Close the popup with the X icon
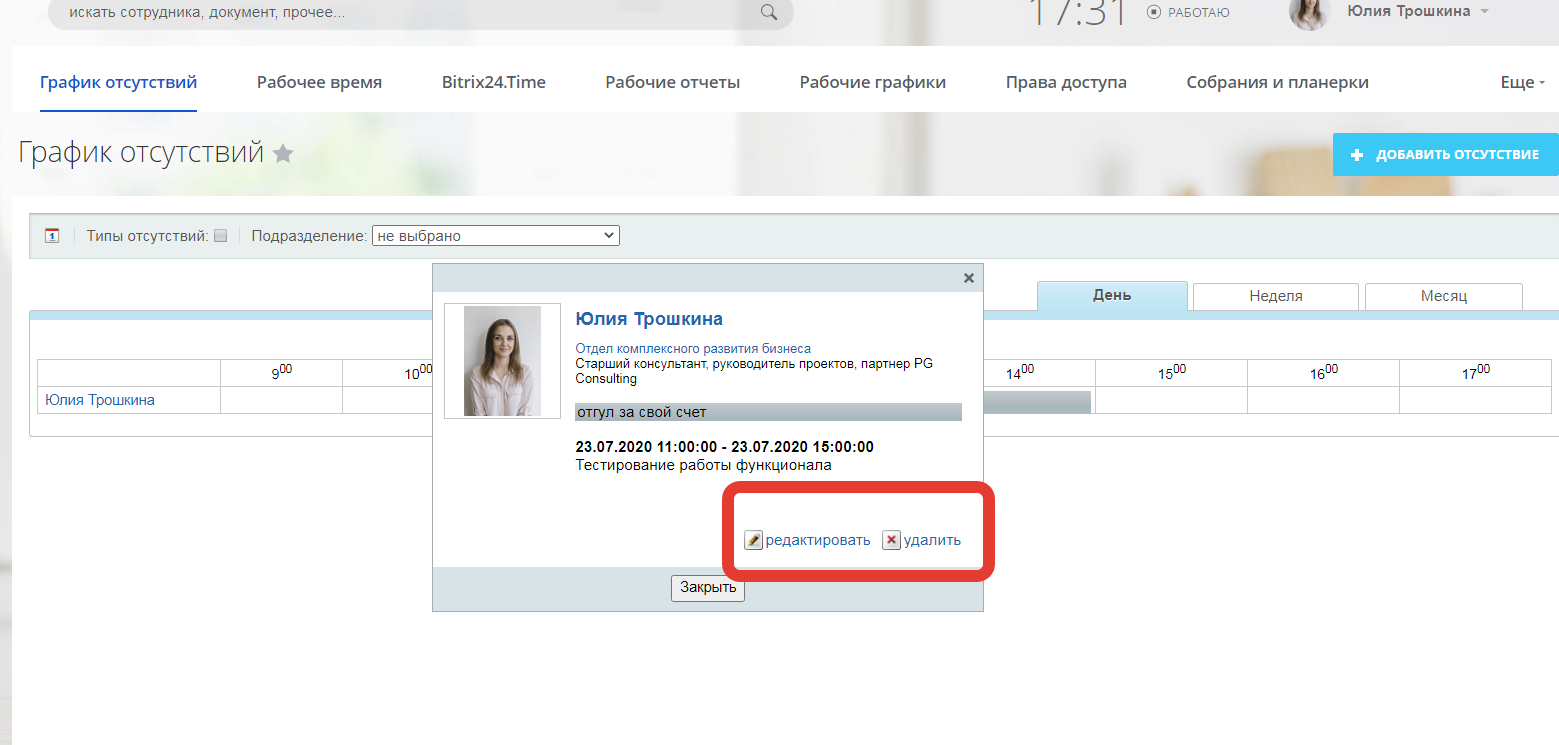 pyautogui.click(x=968, y=278)
